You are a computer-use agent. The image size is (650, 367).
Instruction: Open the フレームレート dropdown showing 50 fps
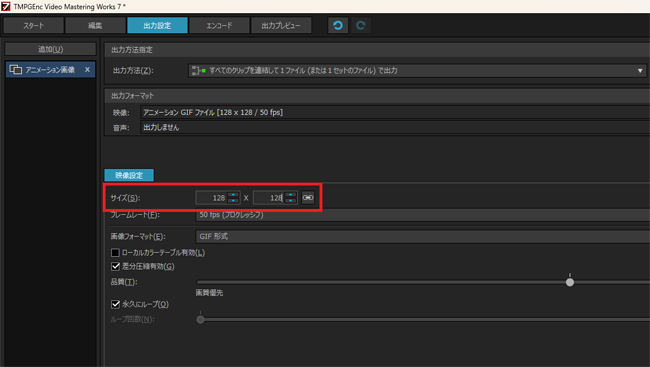(422, 215)
